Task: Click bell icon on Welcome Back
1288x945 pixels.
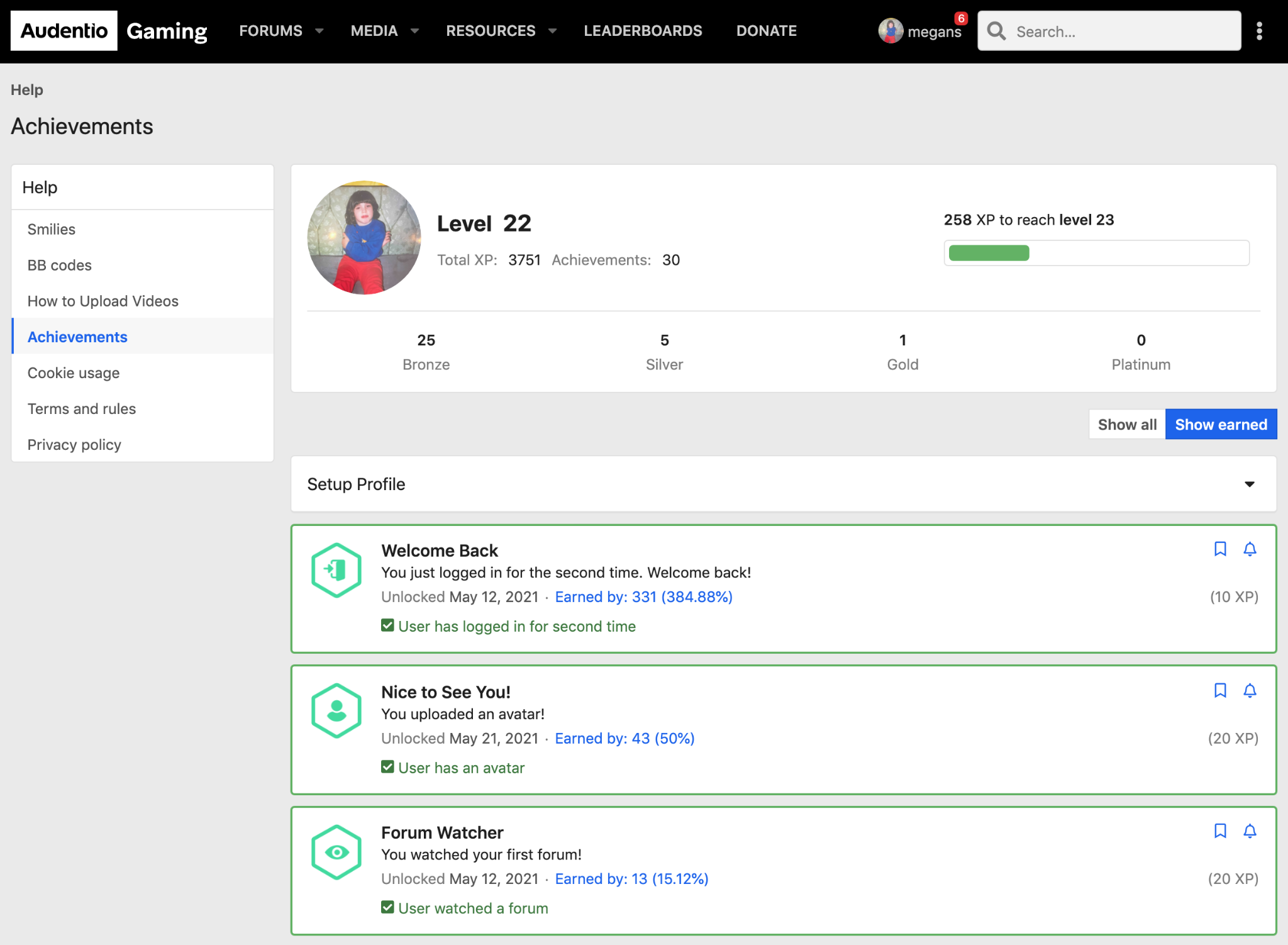Action: 1250,549
